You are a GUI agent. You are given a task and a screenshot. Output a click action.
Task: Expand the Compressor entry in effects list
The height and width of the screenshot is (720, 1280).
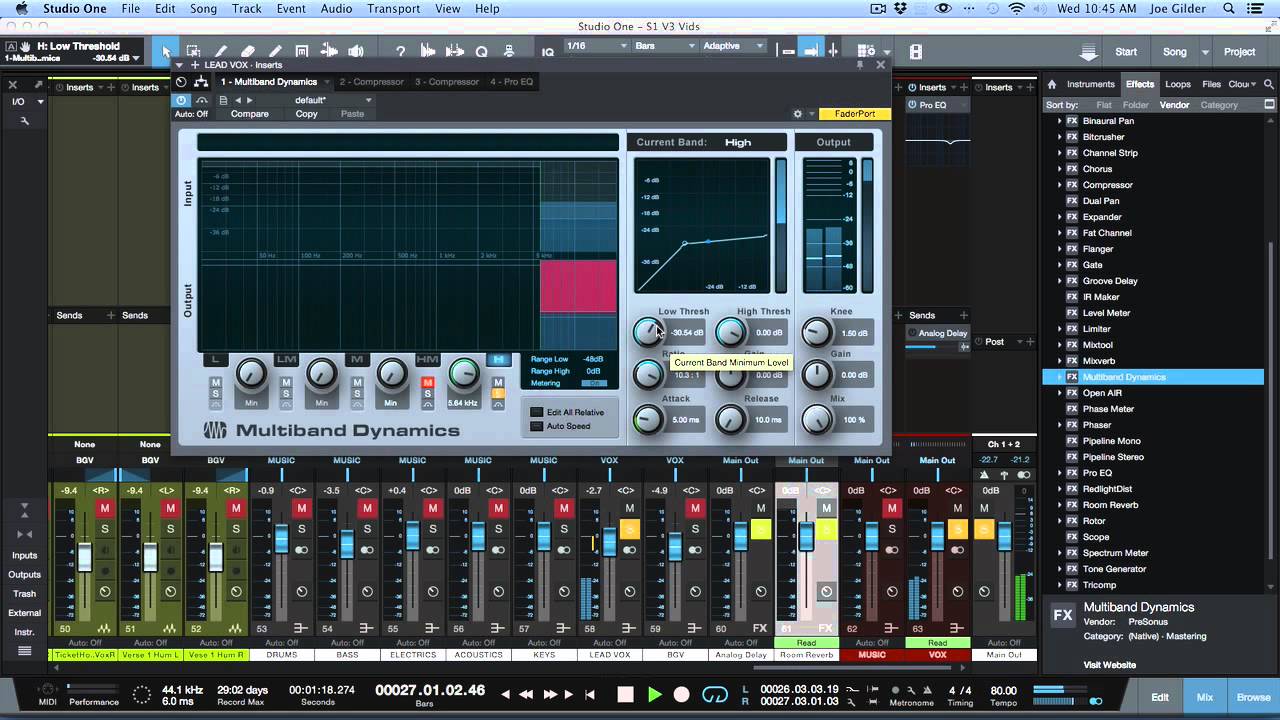1059,185
